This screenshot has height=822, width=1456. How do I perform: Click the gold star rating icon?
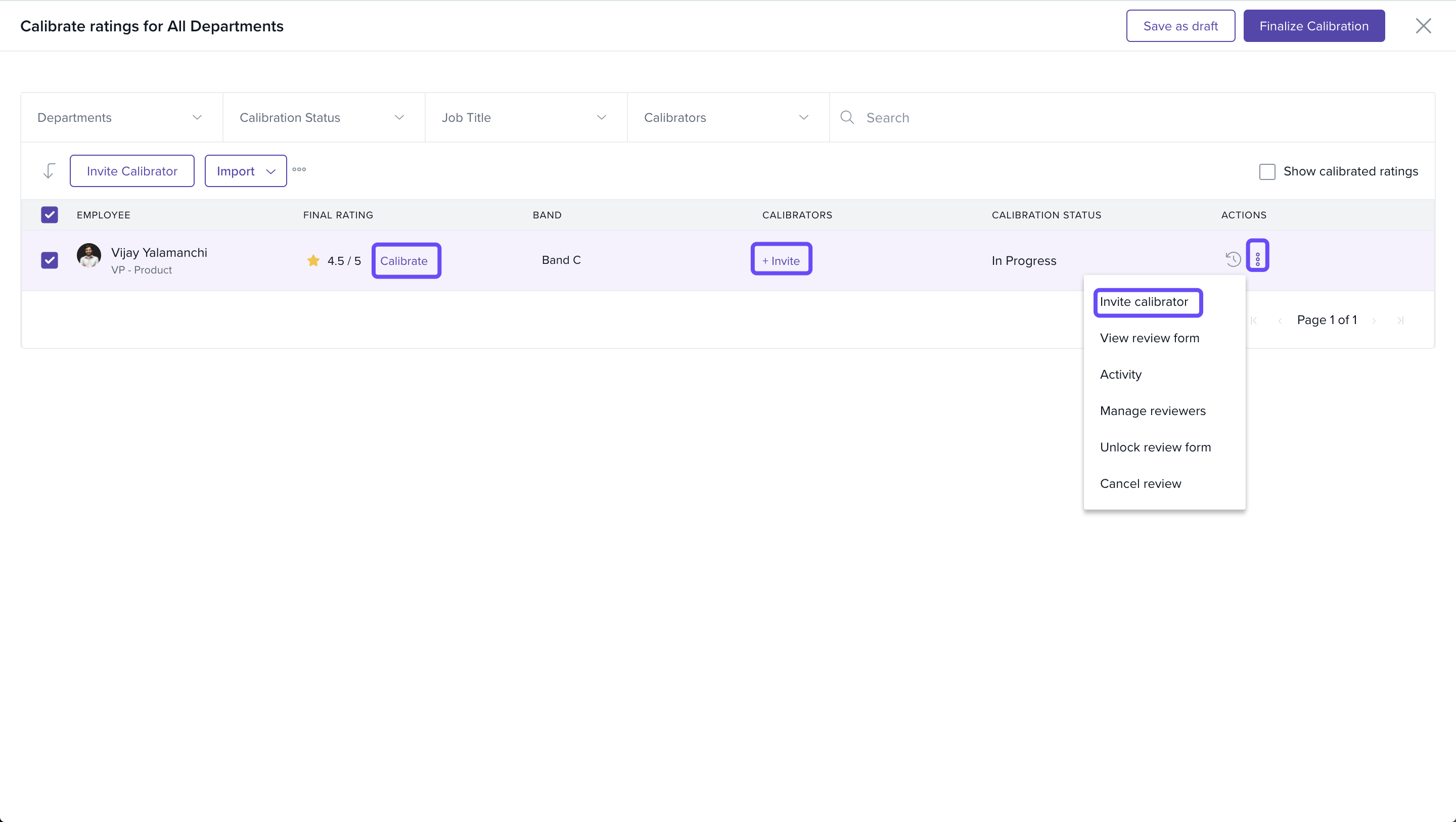coord(313,261)
